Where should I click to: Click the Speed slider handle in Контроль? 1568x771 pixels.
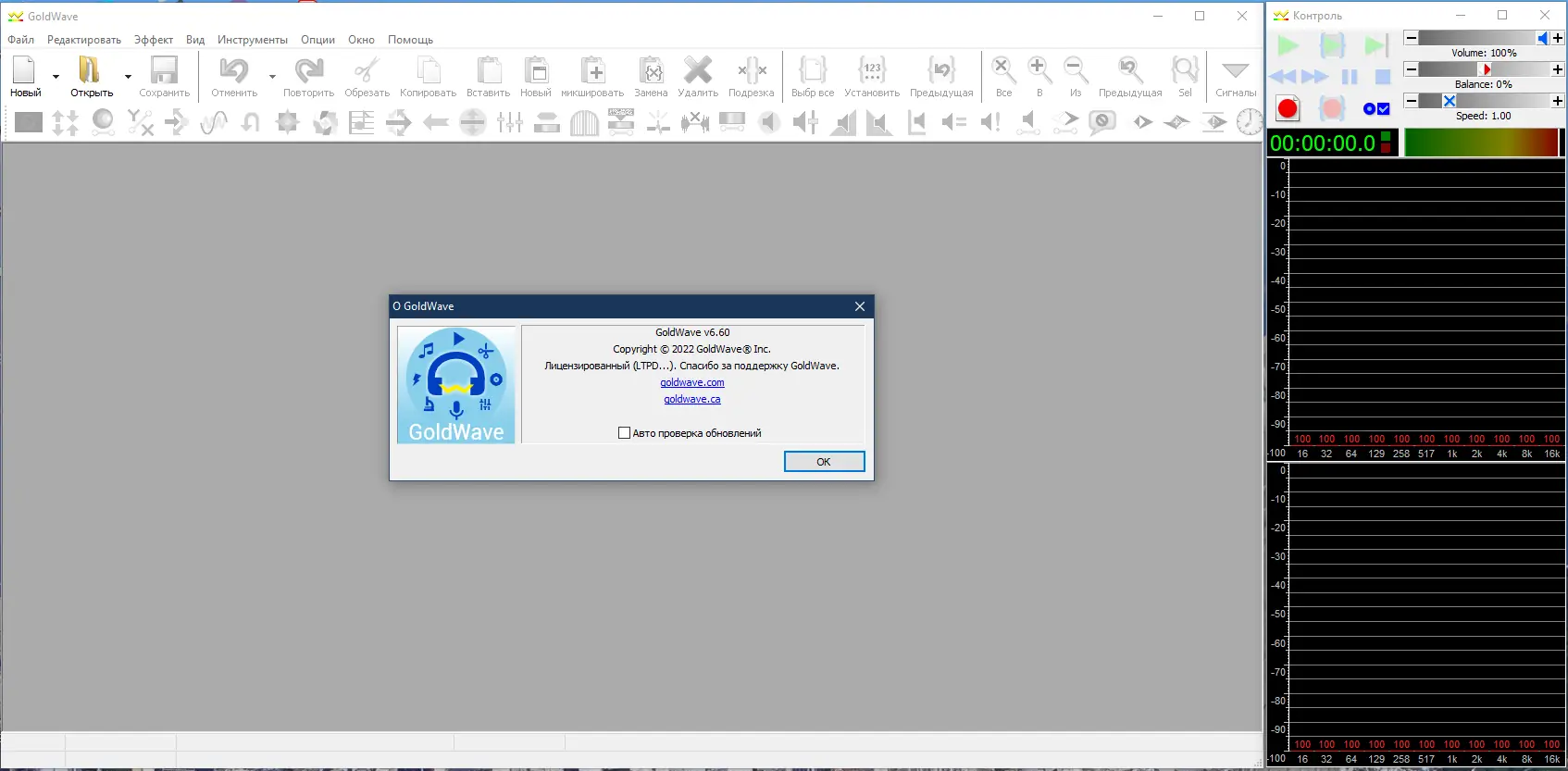click(1450, 101)
